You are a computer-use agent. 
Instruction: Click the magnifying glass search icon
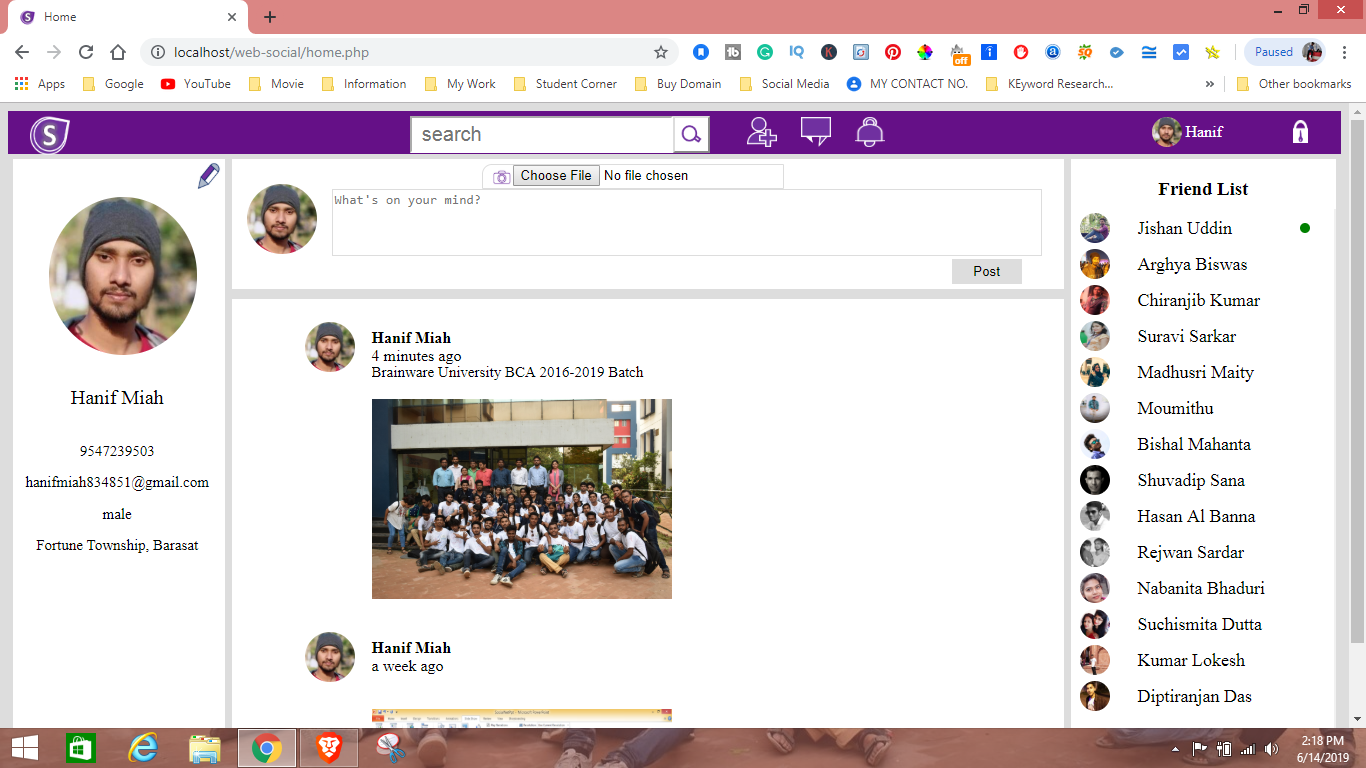coord(691,134)
